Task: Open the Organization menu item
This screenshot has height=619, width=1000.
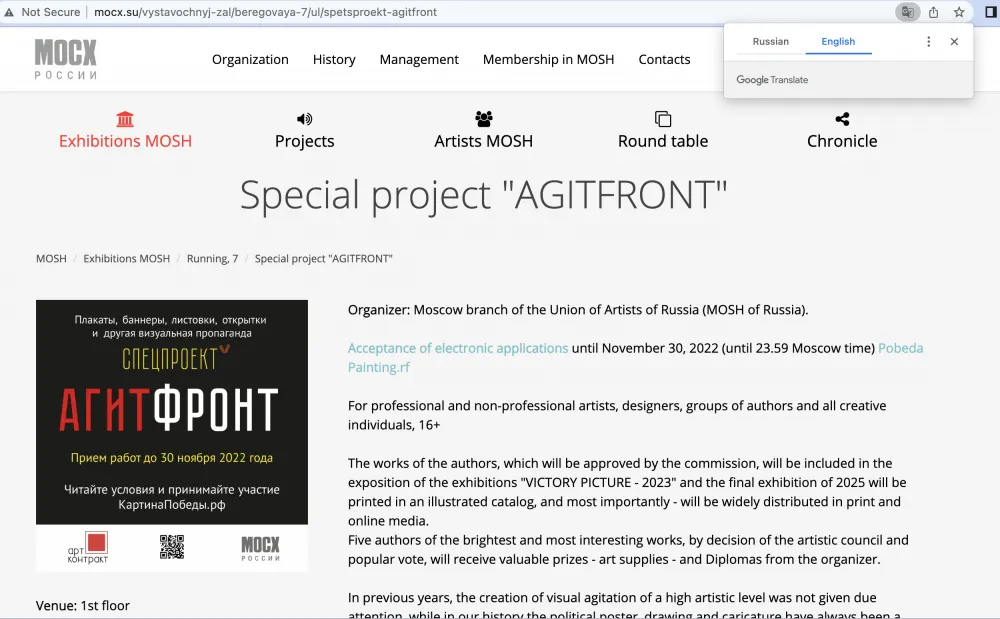Action: 250,59
